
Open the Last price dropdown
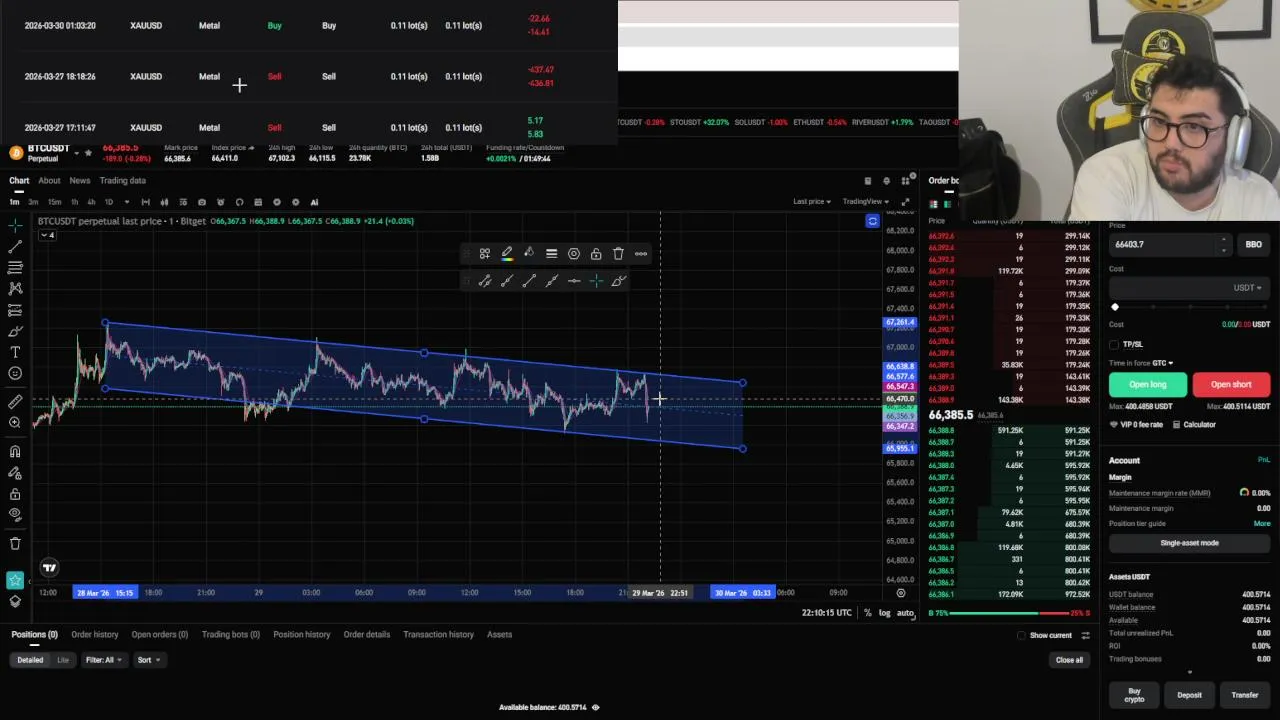click(811, 202)
